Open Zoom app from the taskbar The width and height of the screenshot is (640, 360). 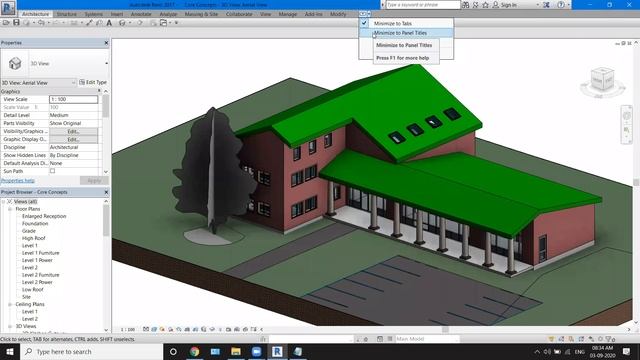(x=256, y=351)
